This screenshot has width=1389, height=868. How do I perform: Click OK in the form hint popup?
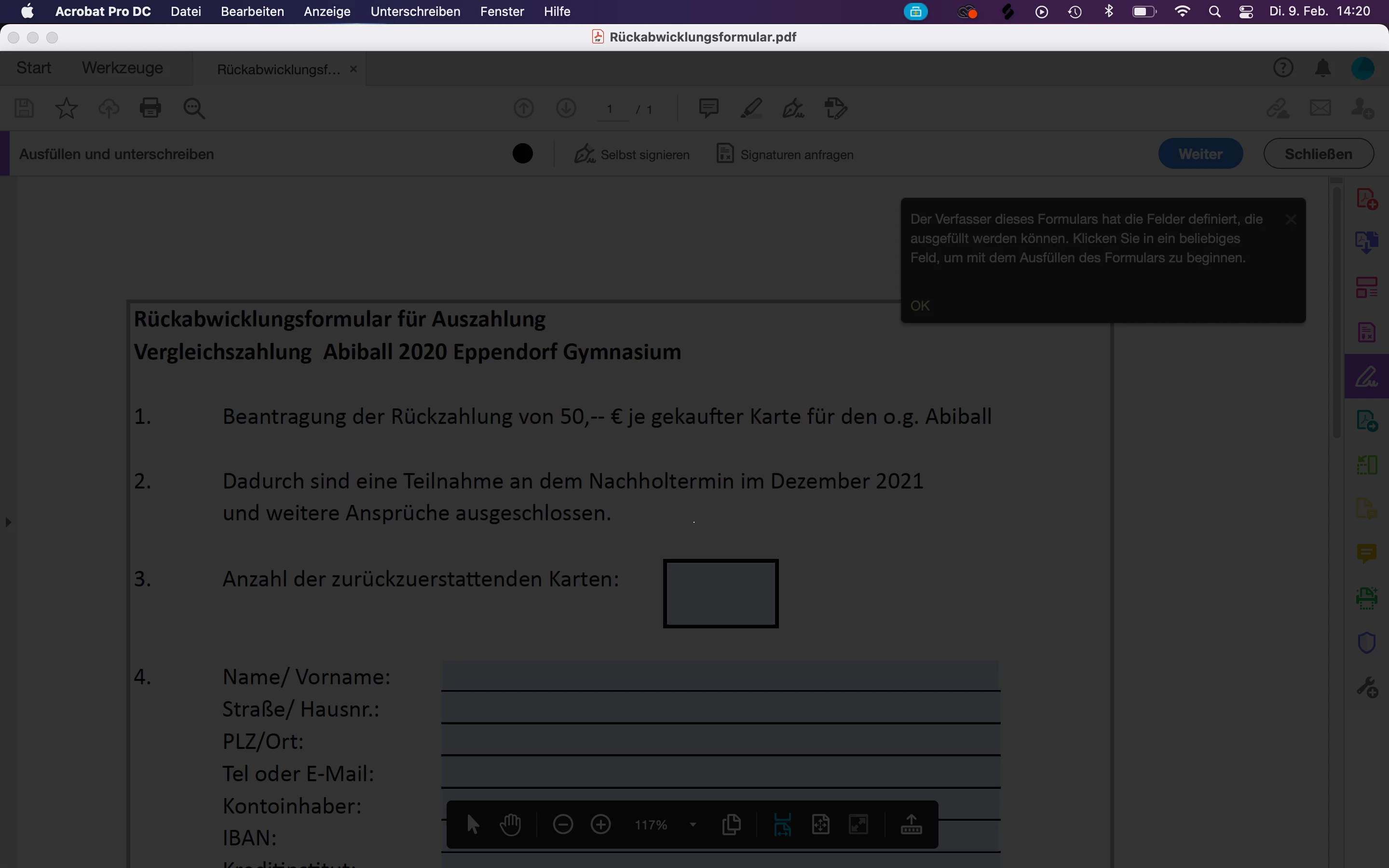pyautogui.click(x=920, y=305)
